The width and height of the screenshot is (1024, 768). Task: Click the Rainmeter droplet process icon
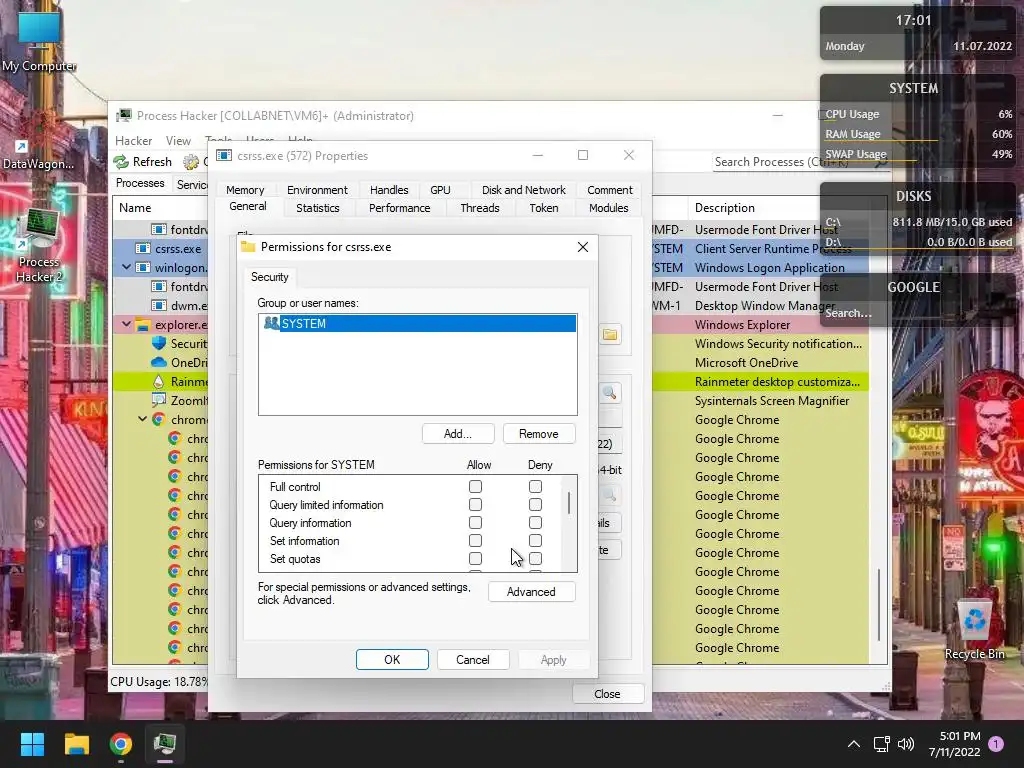(159, 381)
